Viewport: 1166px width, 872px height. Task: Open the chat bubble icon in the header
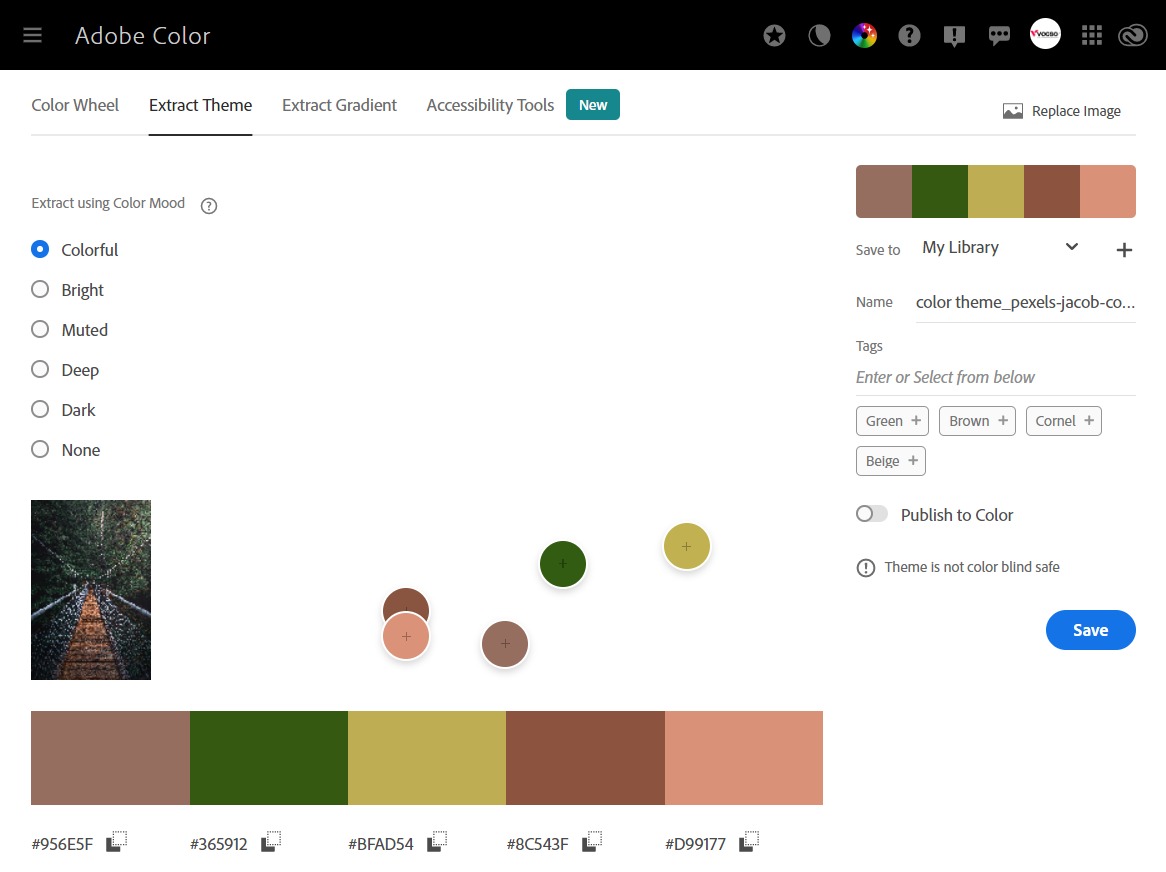pyautogui.click(x=999, y=35)
